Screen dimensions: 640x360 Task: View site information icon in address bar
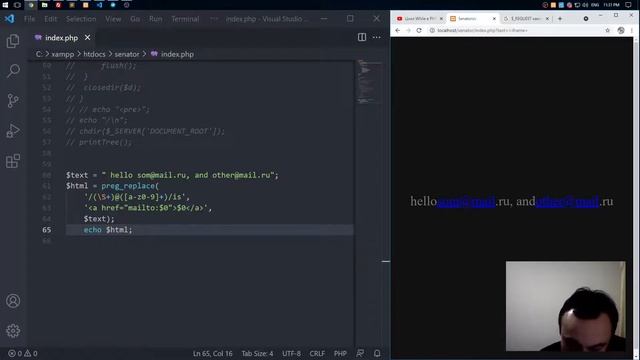[x=432, y=30]
